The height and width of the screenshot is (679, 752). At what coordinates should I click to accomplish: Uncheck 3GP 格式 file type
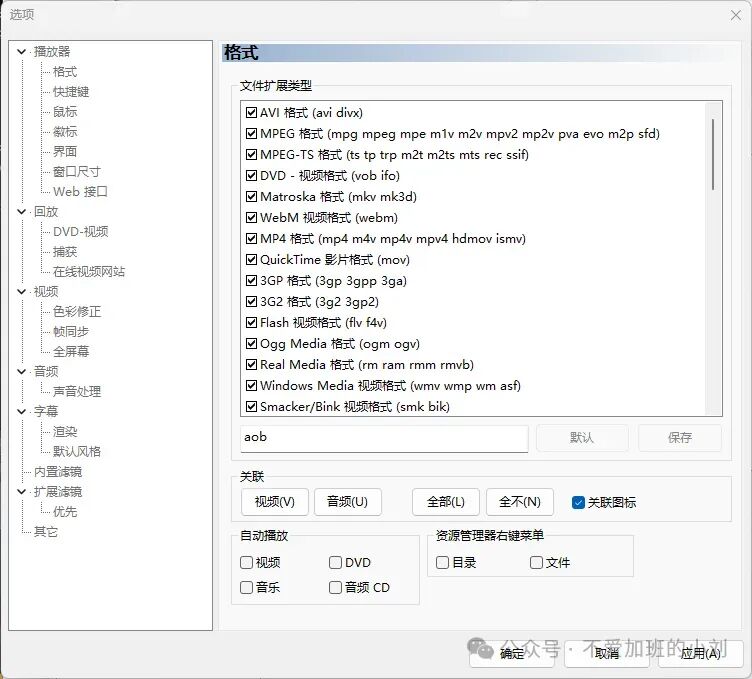click(x=251, y=281)
